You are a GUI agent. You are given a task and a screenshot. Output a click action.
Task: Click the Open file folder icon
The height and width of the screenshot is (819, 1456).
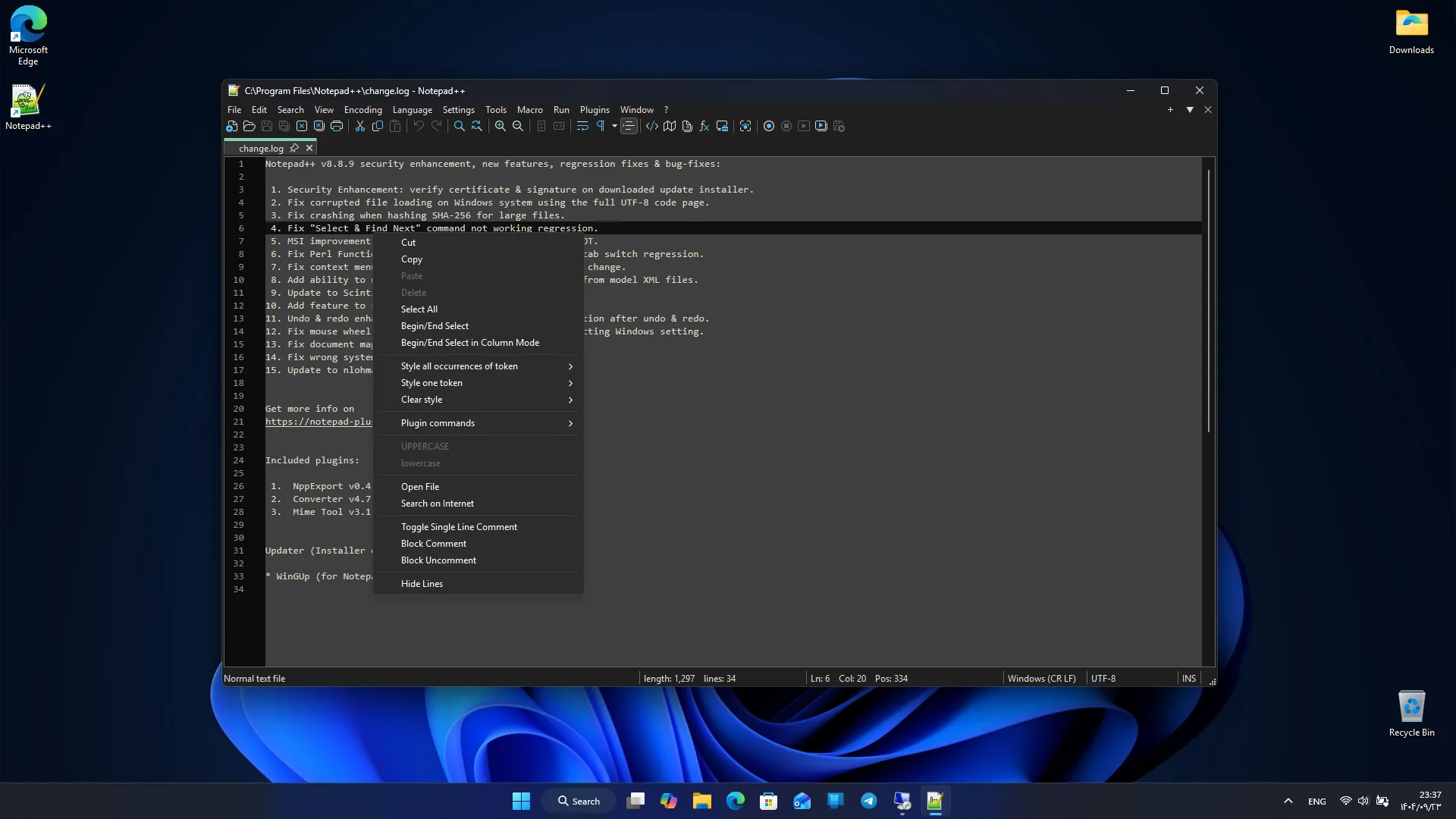click(x=249, y=126)
